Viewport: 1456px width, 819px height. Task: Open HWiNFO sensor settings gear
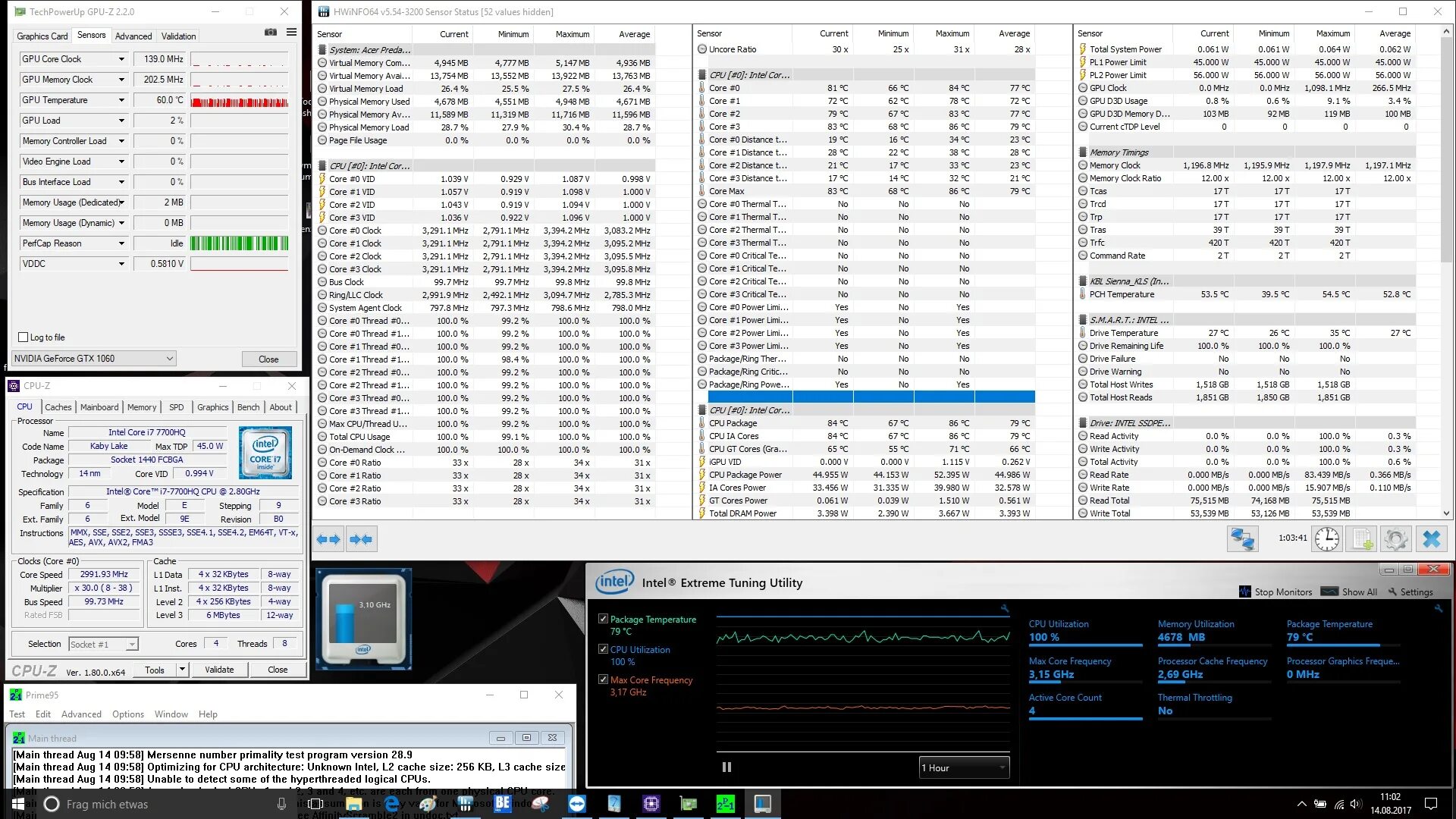(x=1395, y=539)
